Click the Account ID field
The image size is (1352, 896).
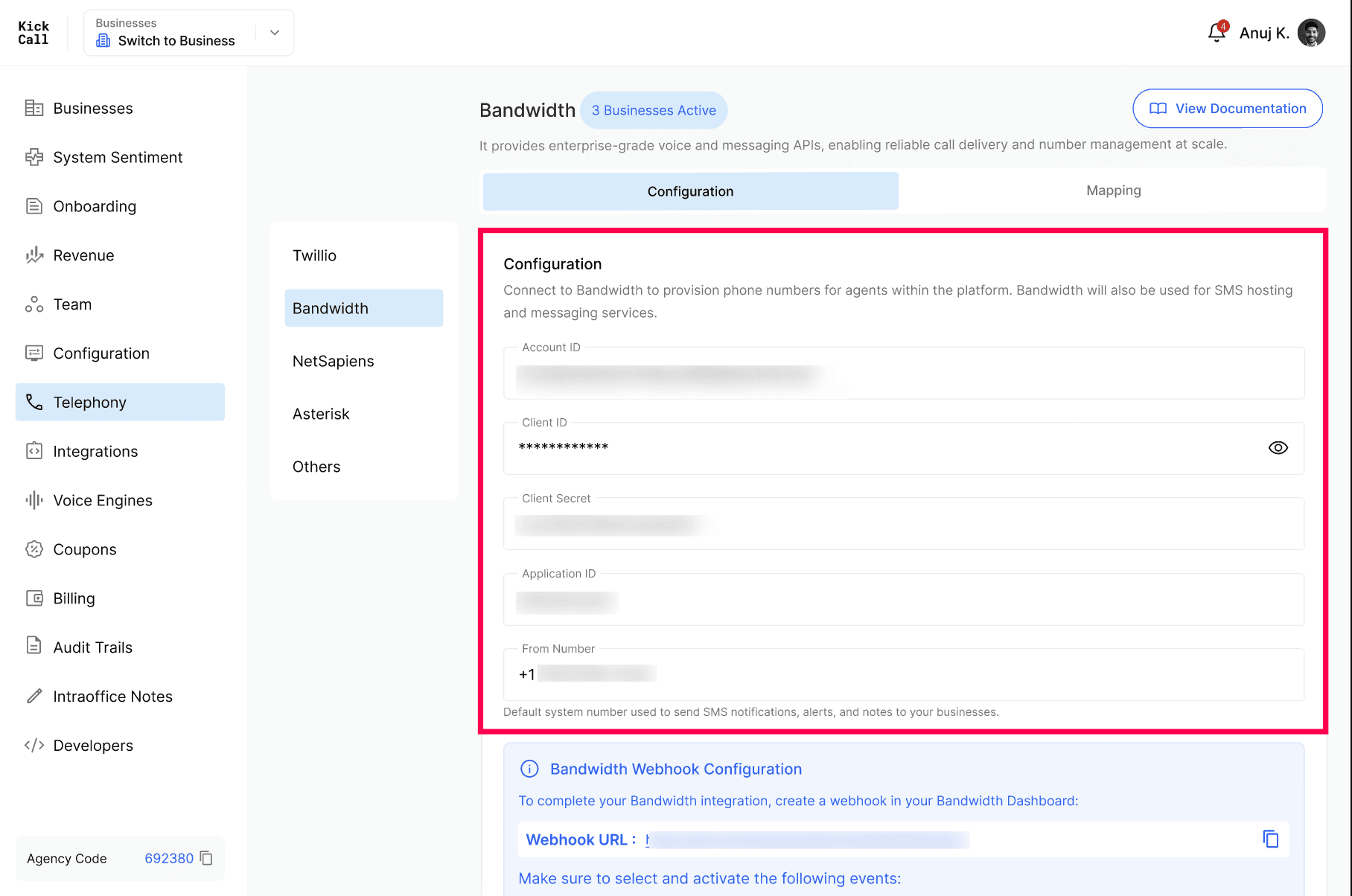904,373
